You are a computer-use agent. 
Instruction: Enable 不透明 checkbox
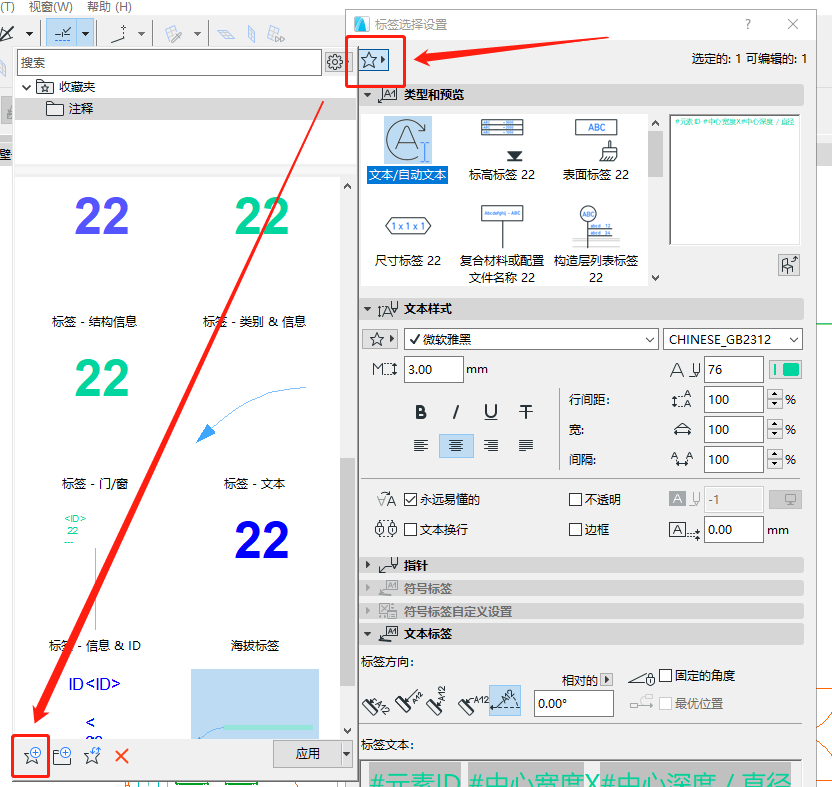point(575,499)
